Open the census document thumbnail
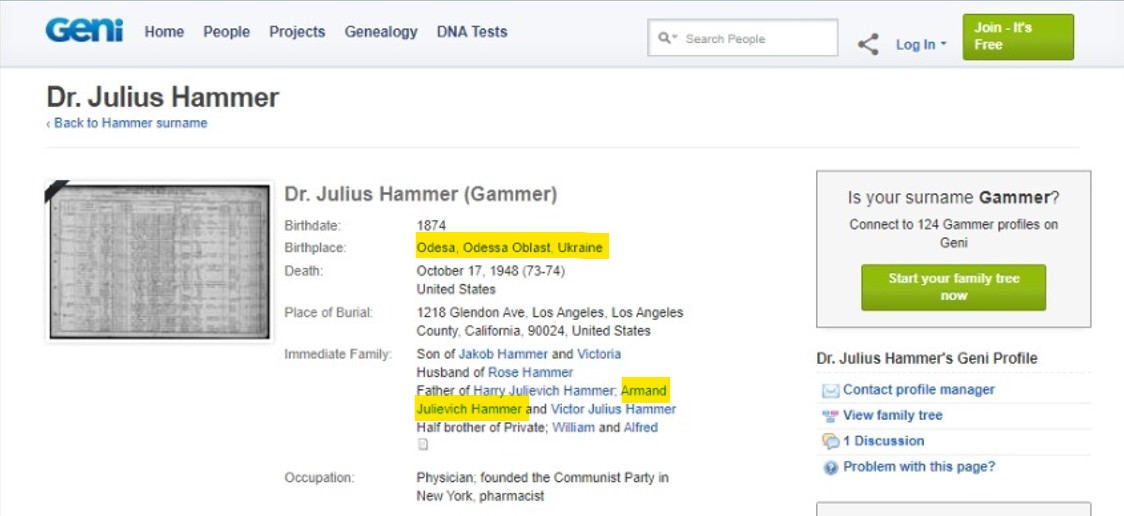The width and height of the screenshot is (1124, 516). [x=159, y=262]
